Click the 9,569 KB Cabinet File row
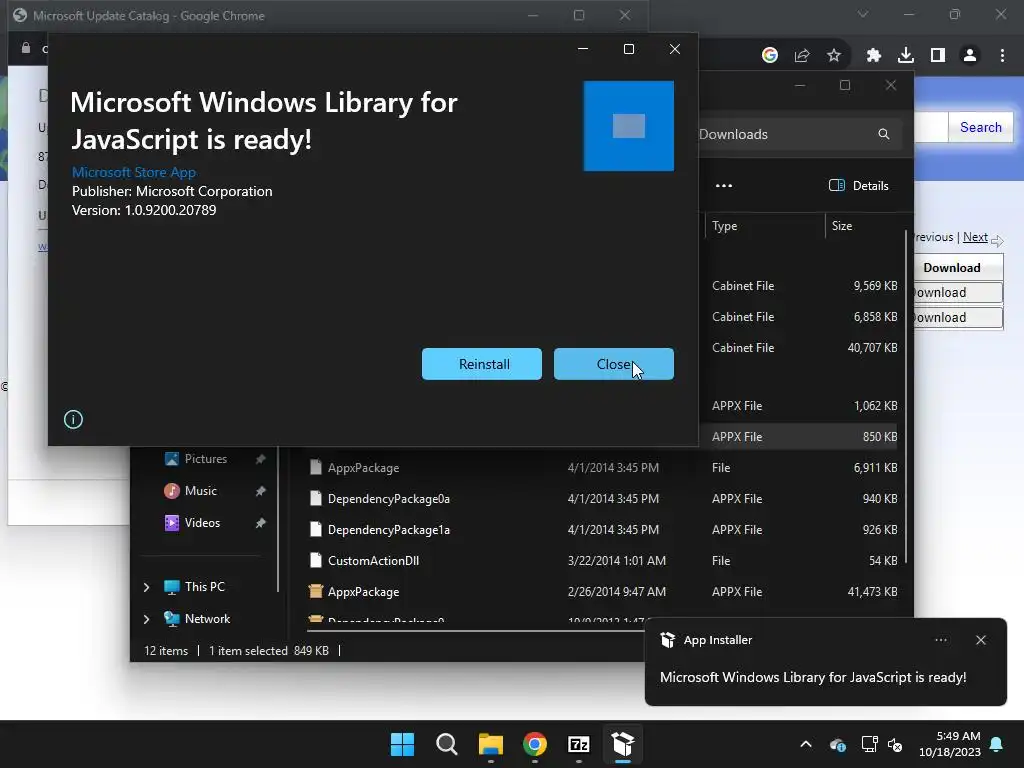Screen dimensions: 1024x768 click(798, 285)
